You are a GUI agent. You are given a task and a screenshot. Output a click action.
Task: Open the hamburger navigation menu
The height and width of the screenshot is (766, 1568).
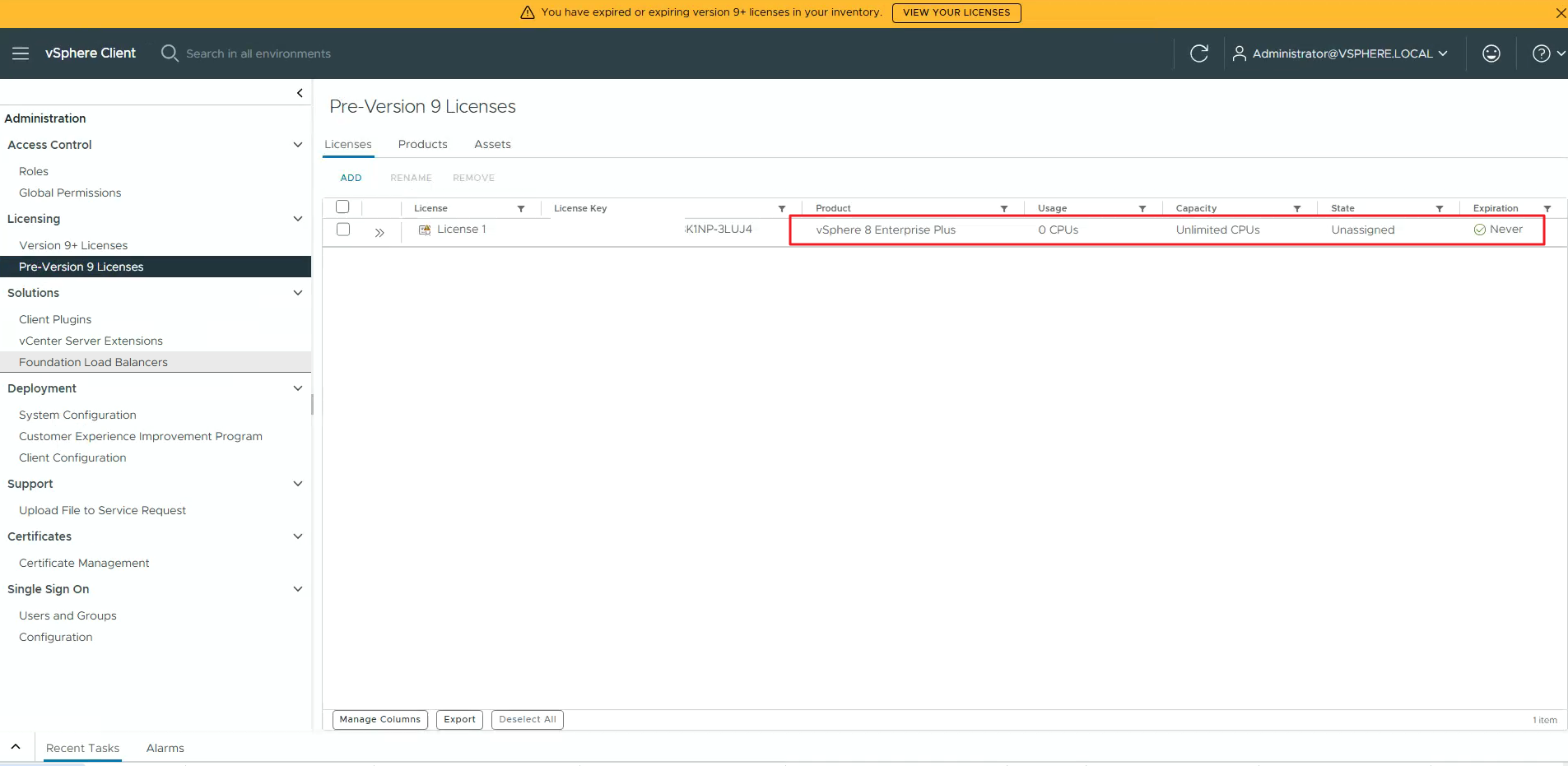[x=21, y=53]
